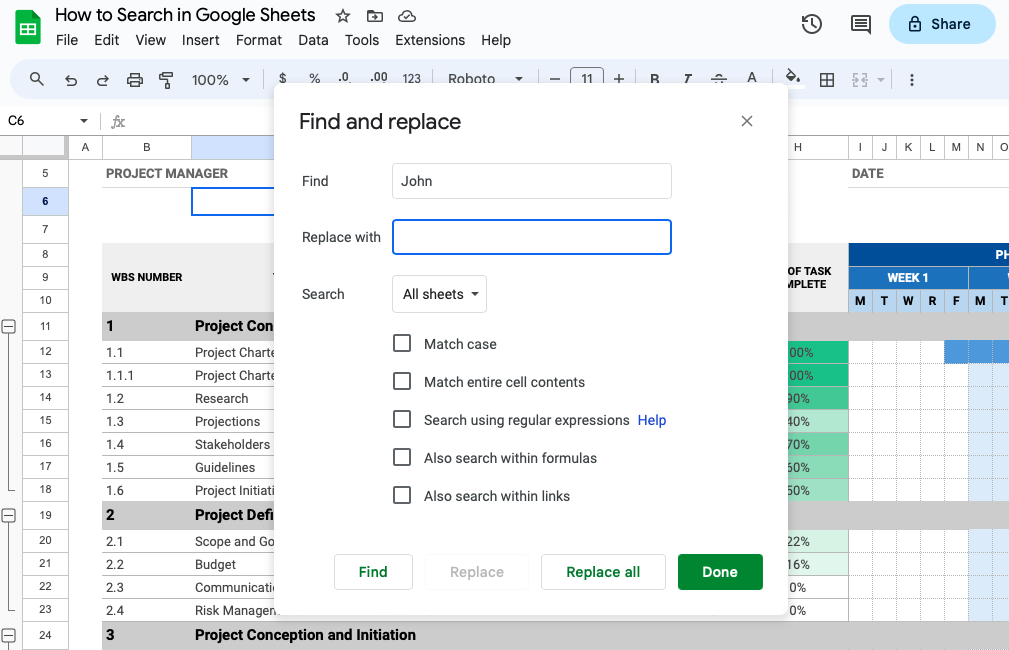Open cell borders options

click(827, 80)
